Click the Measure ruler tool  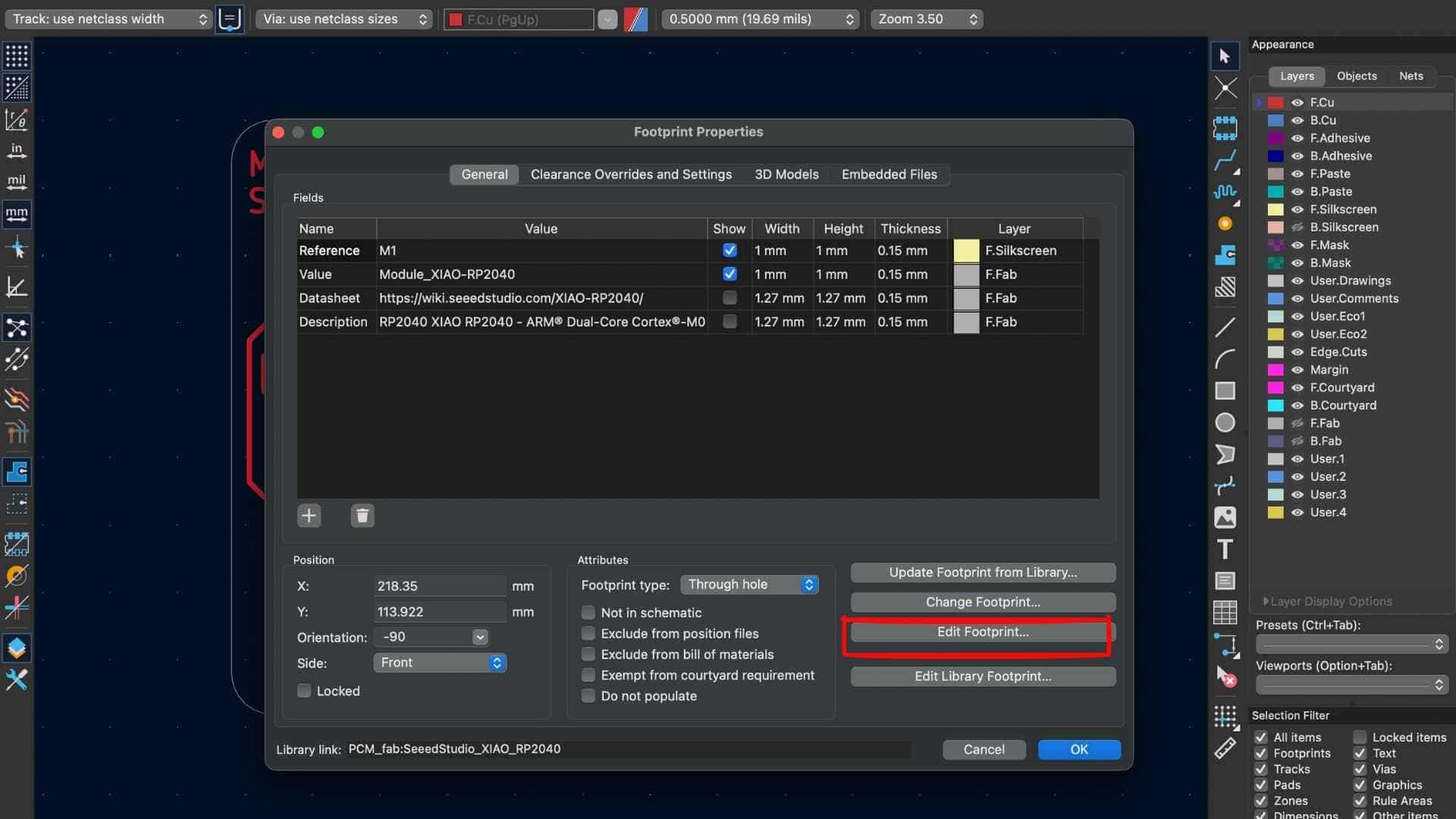pos(1225,748)
